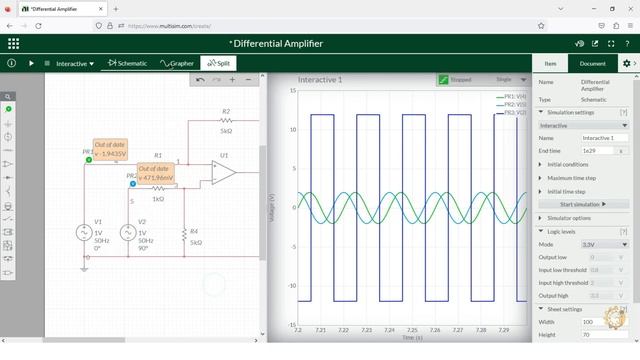Open the Interactive simulation type dropdown
640x360 pixels.
75,64
